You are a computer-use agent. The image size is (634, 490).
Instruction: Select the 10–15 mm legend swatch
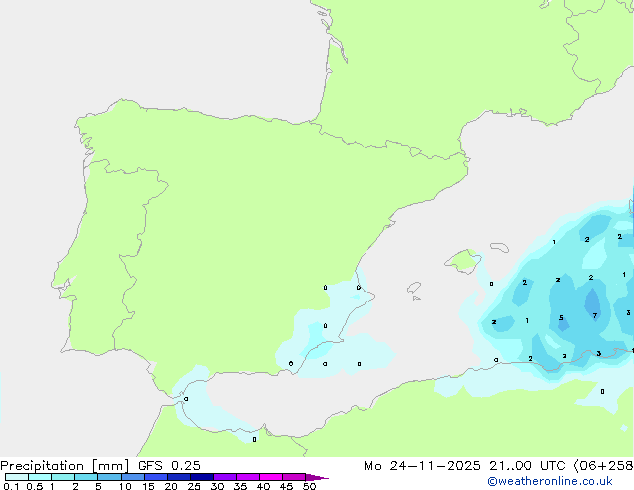point(133,477)
